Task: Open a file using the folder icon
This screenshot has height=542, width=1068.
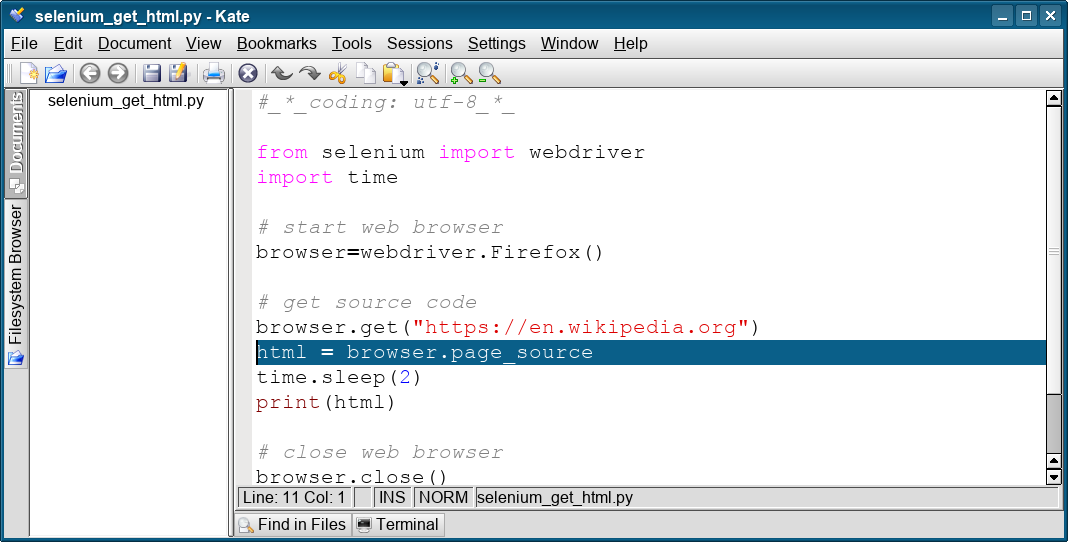Action: coord(56,73)
